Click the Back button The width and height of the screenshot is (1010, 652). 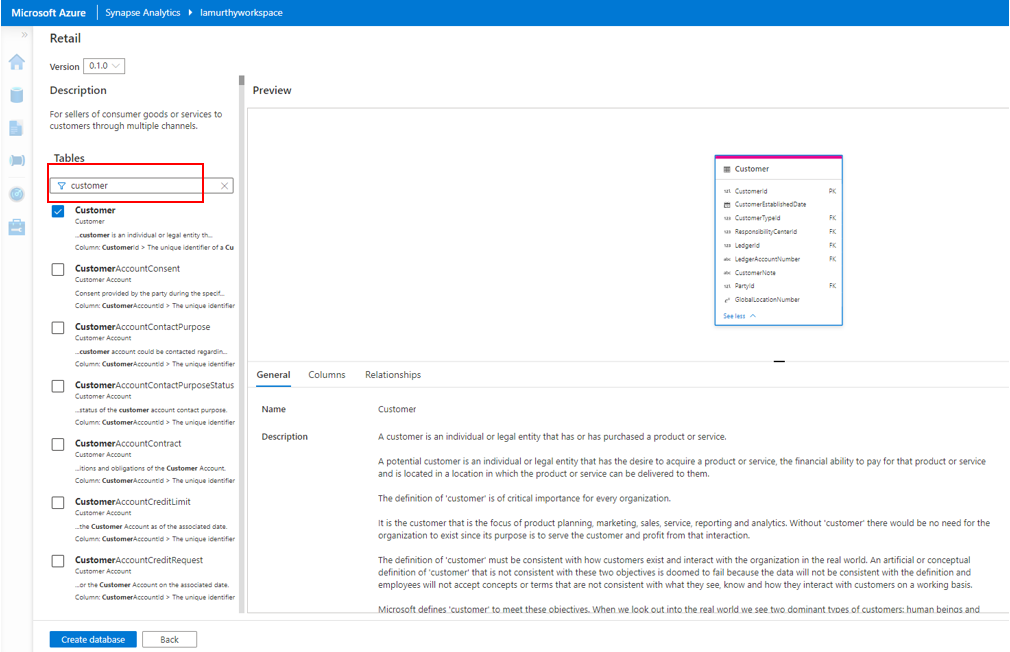169,640
